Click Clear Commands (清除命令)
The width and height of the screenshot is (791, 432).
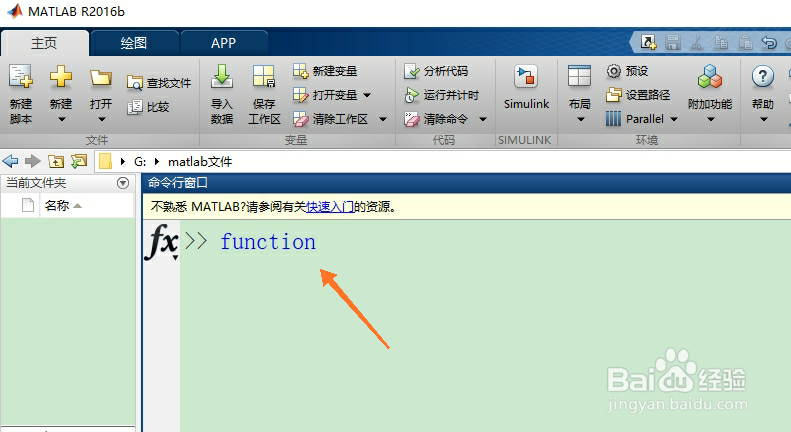436,119
